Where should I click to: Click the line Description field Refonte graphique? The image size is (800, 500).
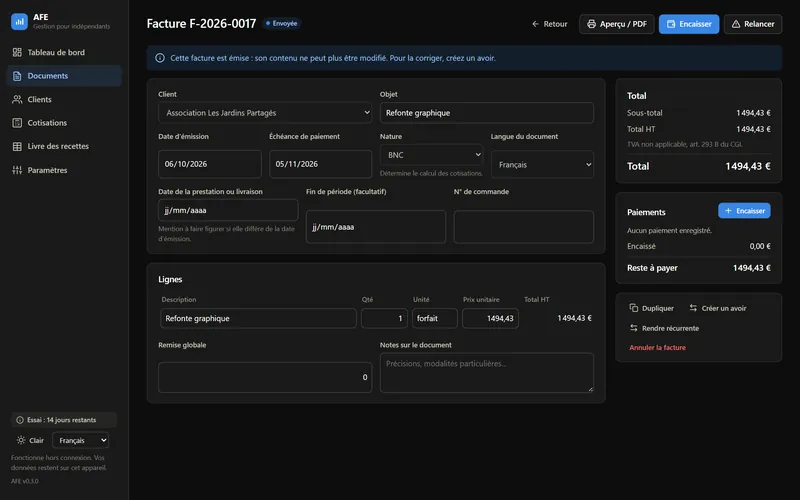point(258,318)
